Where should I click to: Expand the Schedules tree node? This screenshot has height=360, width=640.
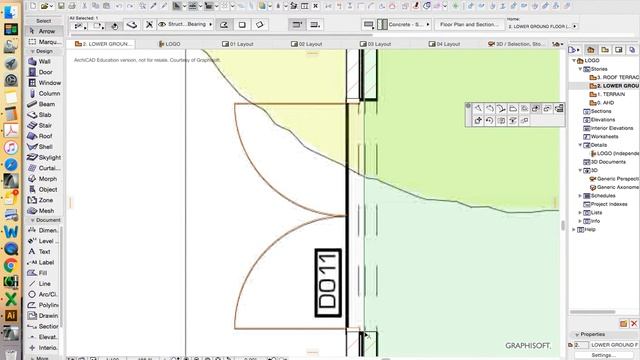580,196
